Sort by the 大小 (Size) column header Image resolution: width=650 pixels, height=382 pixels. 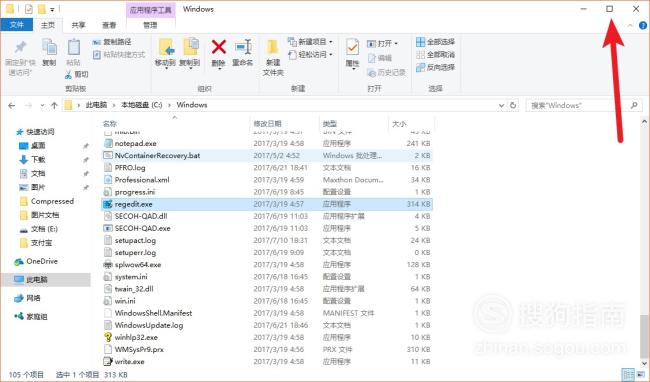coord(411,123)
